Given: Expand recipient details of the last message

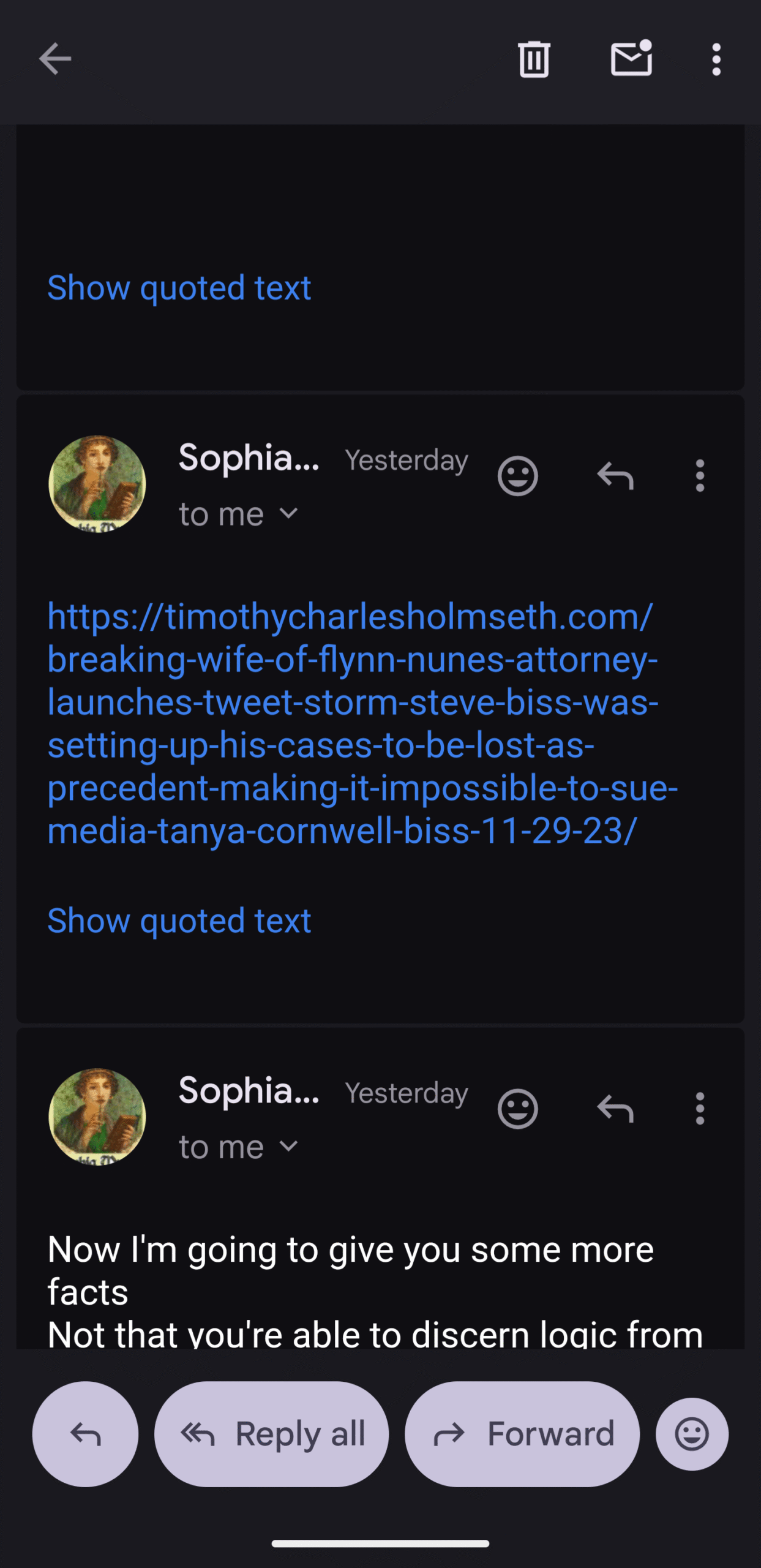Looking at the screenshot, I should click(x=239, y=1147).
